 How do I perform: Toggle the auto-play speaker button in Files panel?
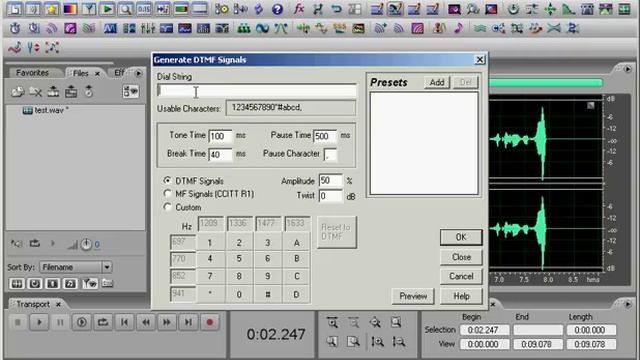[16, 244]
